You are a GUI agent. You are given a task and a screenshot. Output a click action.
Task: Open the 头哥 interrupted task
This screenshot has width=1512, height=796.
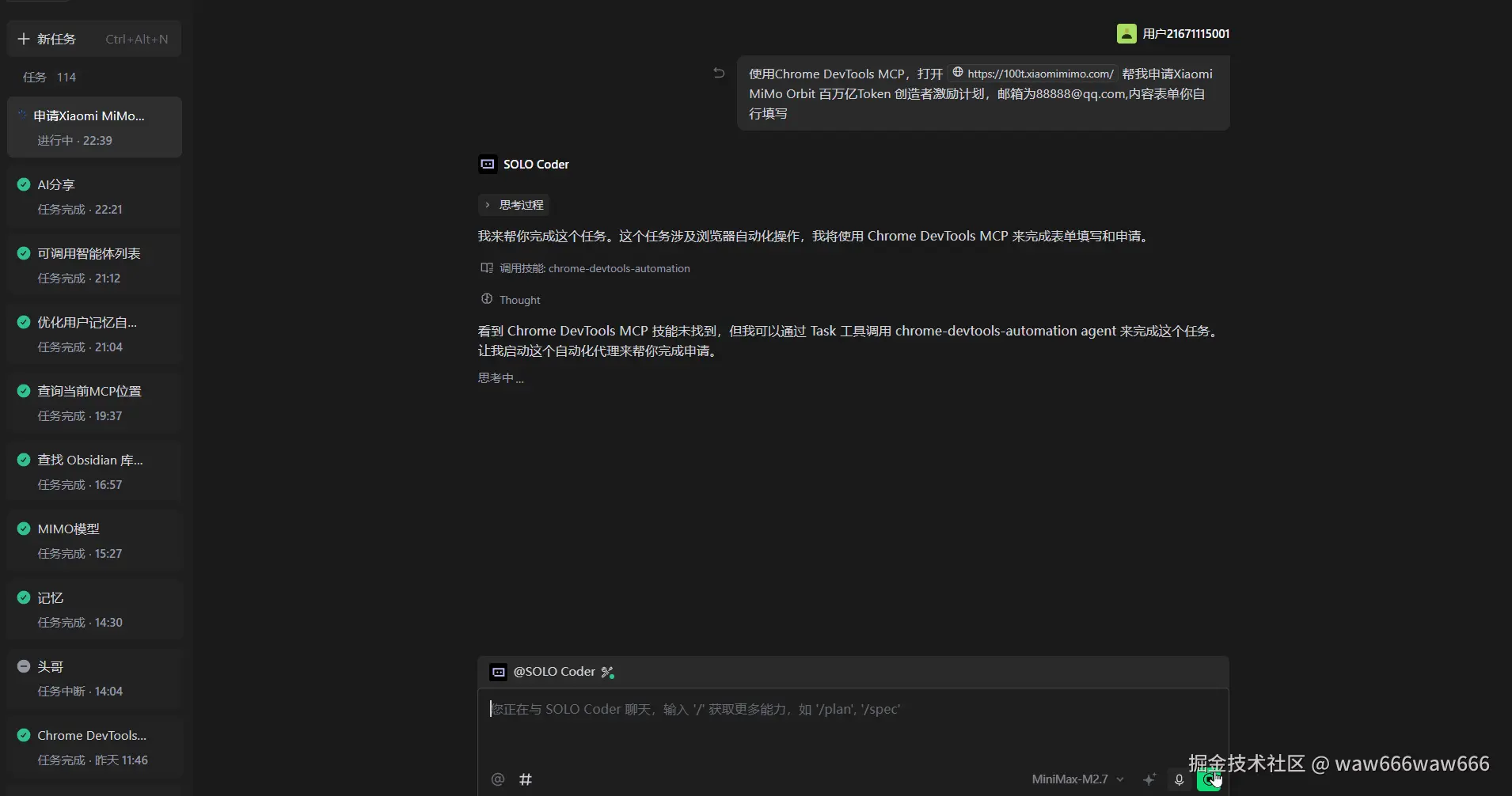(x=94, y=678)
